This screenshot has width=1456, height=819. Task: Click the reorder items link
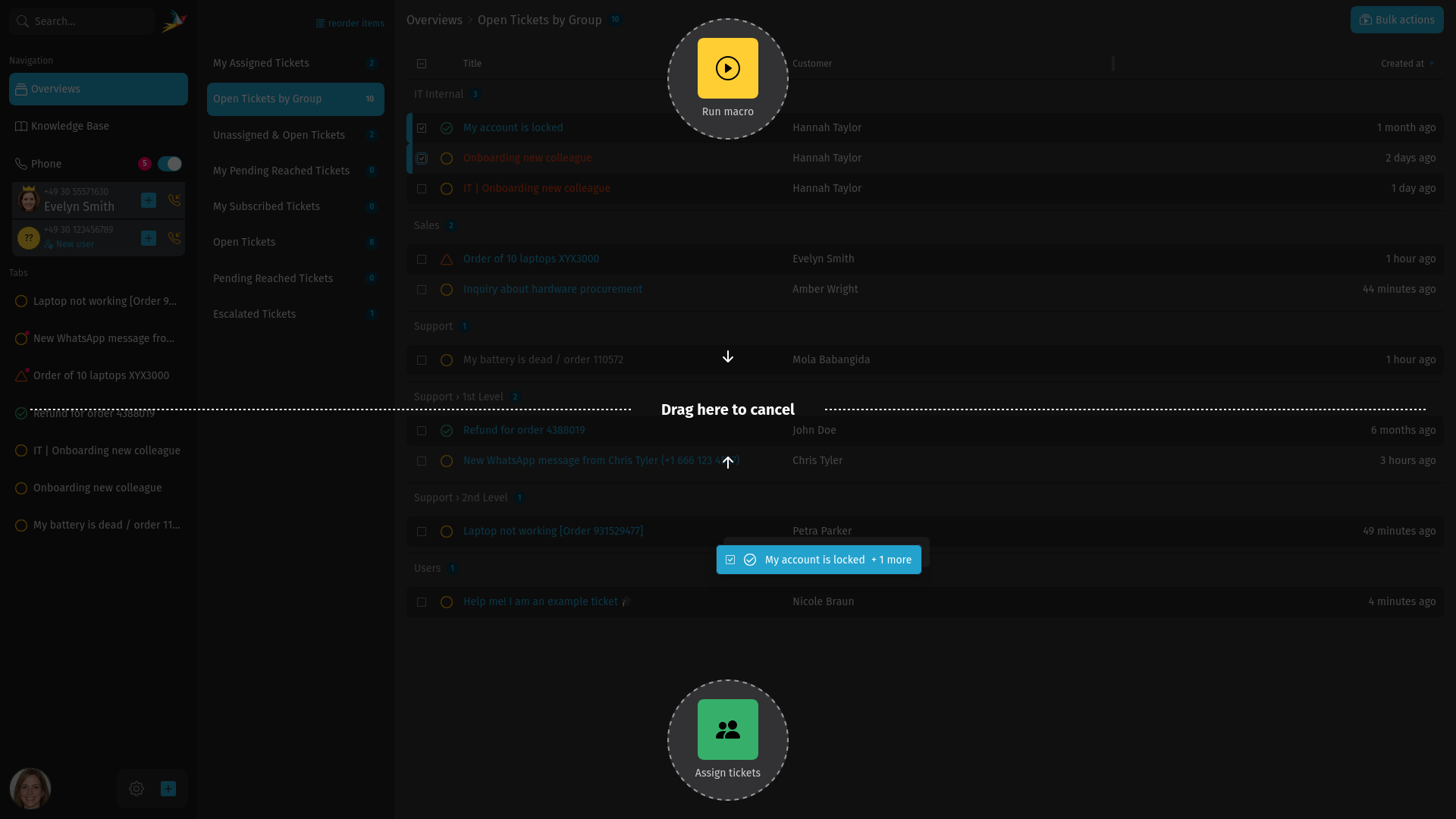coord(350,24)
